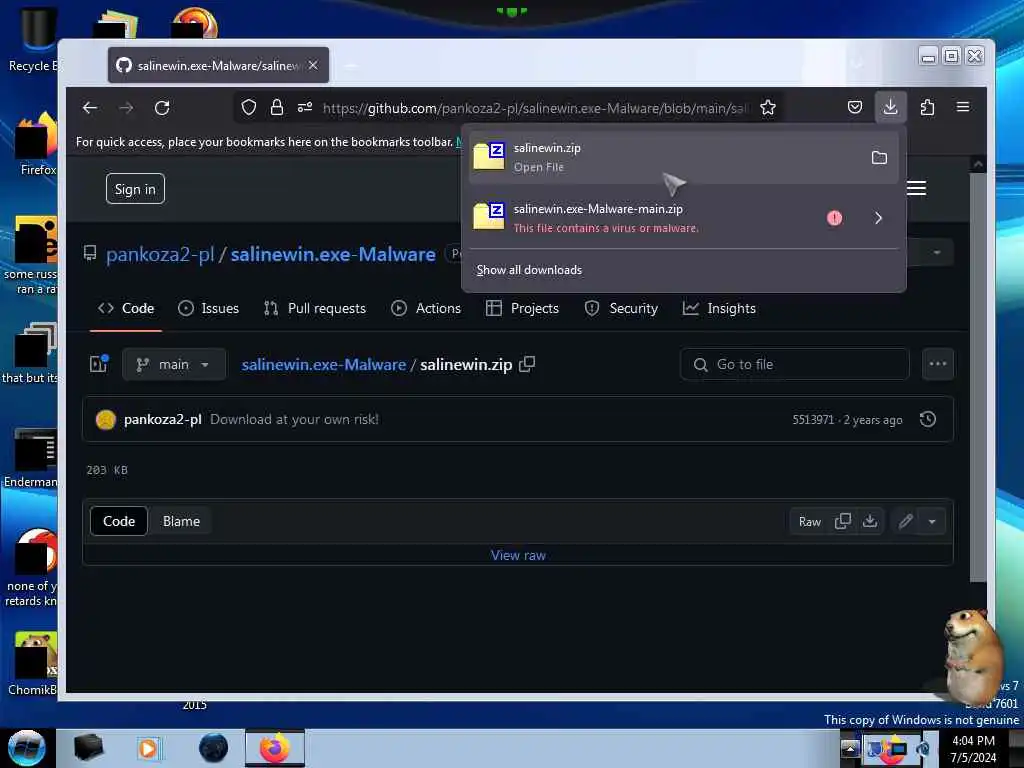Download the raw file icon

pyautogui.click(x=870, y=521)
